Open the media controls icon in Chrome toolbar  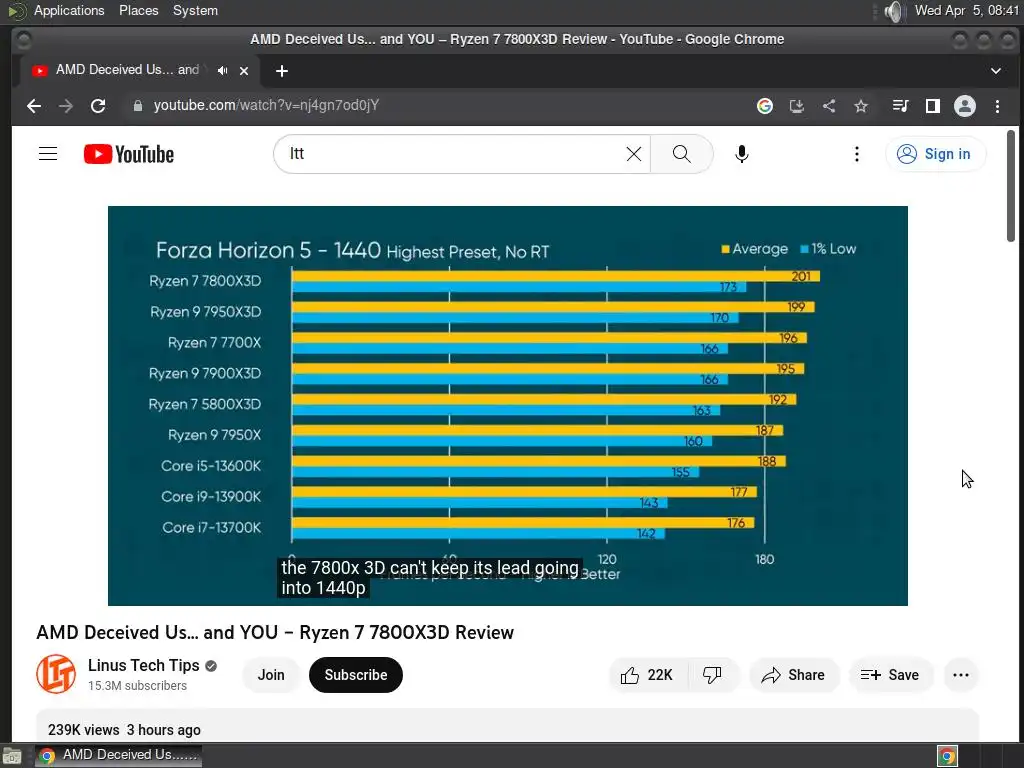(901, 106)
